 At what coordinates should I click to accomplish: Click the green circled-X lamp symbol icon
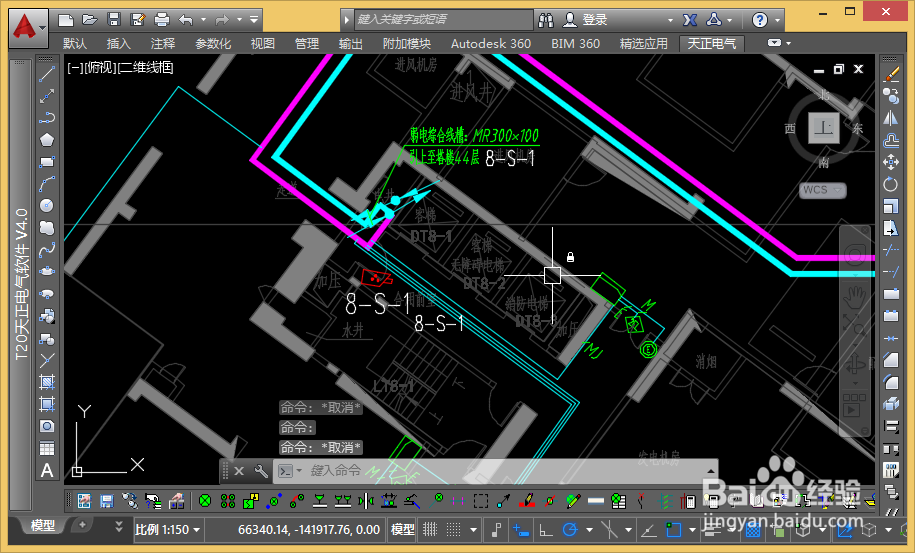pos(205,500)
